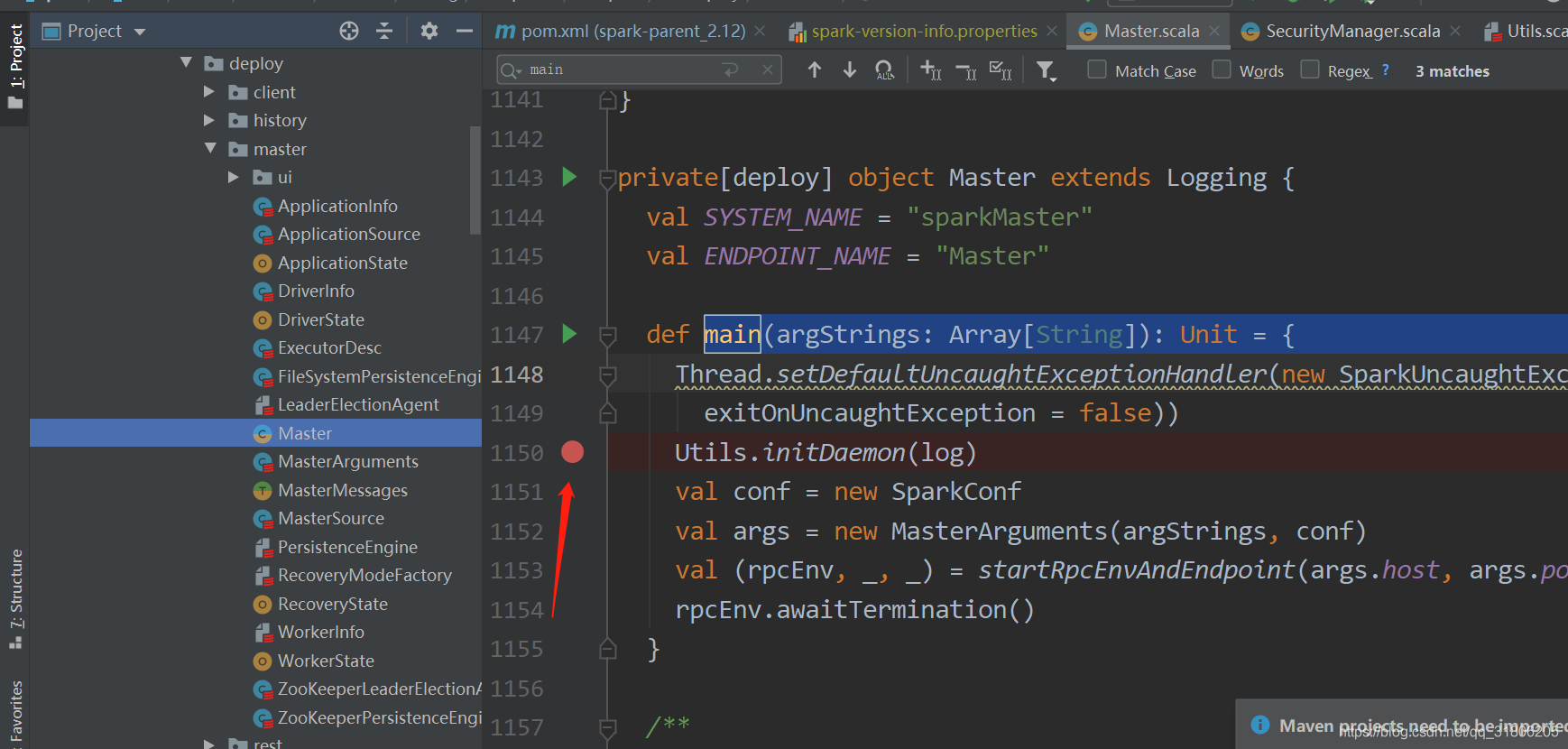Fold the Master object at line 1143

pos(608,179)
